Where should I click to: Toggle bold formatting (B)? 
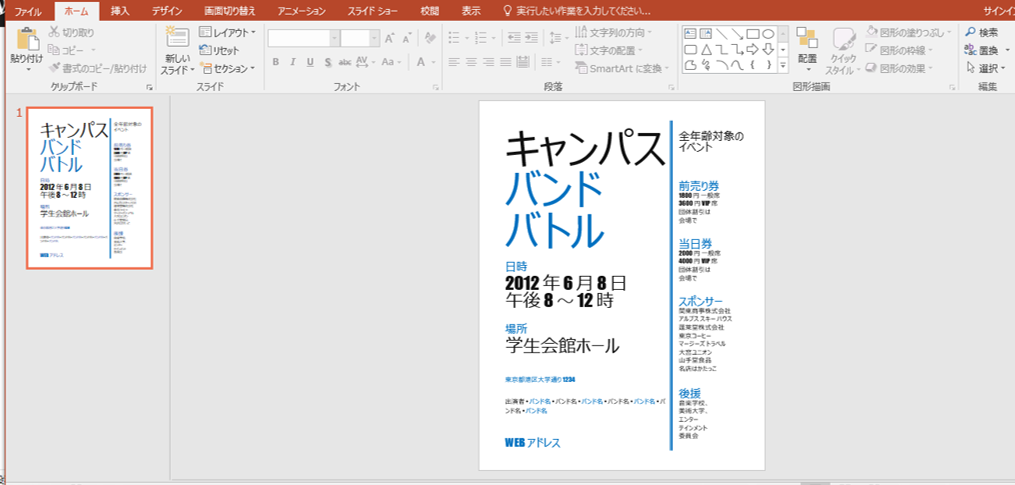(x=276, y=62)
